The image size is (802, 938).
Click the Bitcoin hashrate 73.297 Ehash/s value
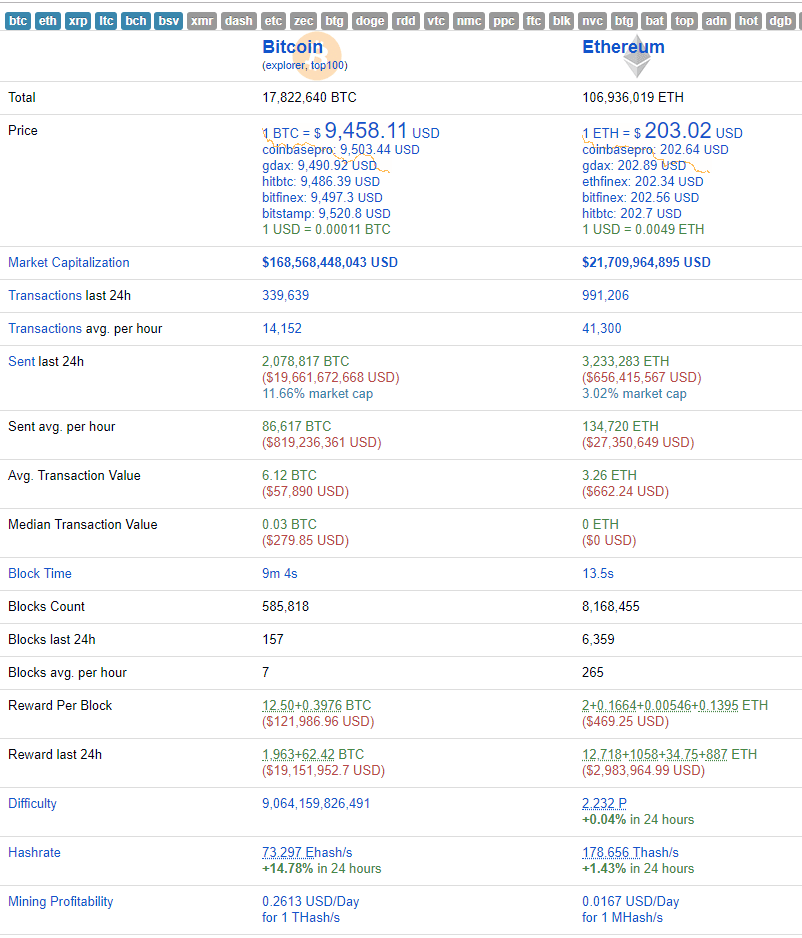307,853
